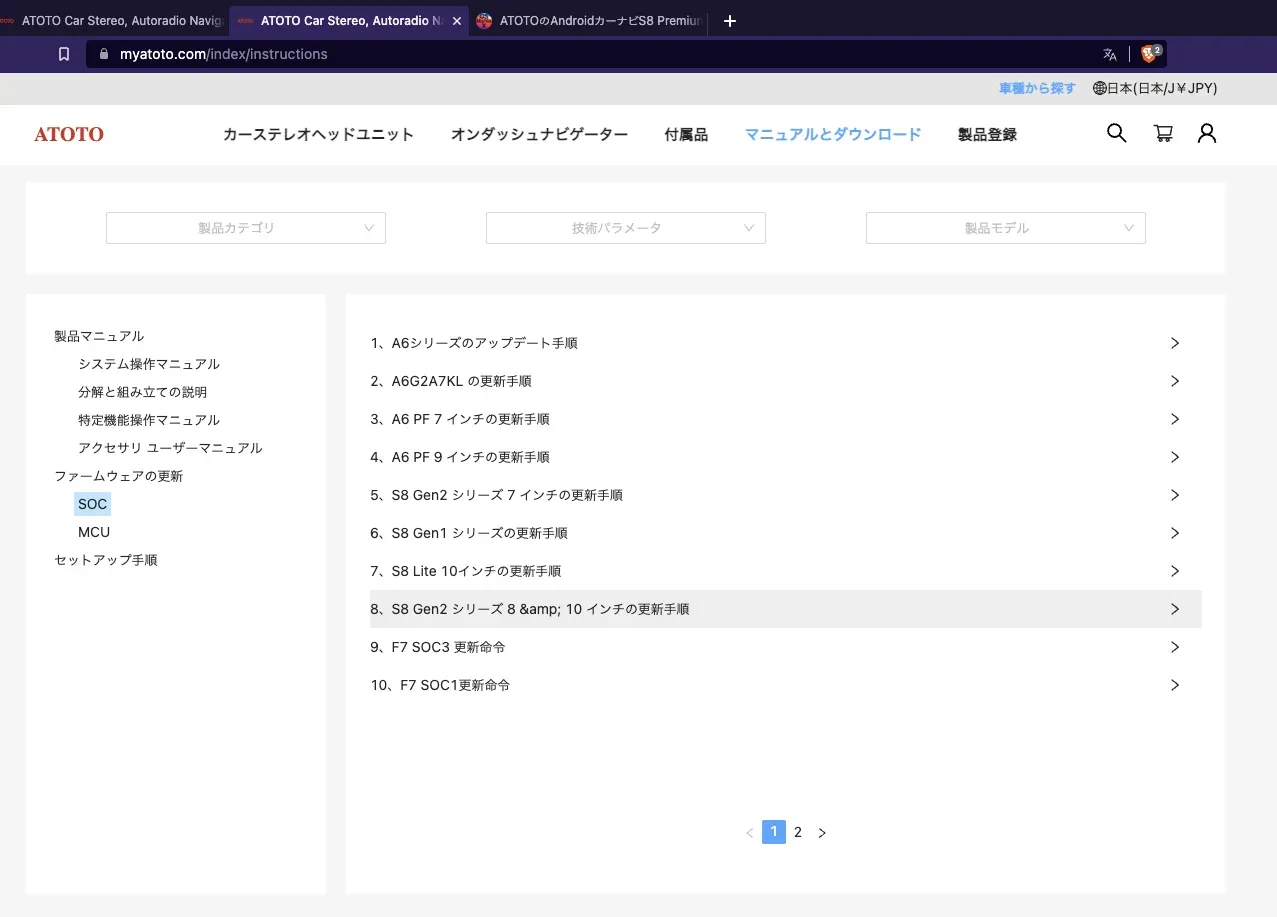Open マニュアルとダウンロード menu
This screenshot has width=1277, height=917.
(833, 134)
